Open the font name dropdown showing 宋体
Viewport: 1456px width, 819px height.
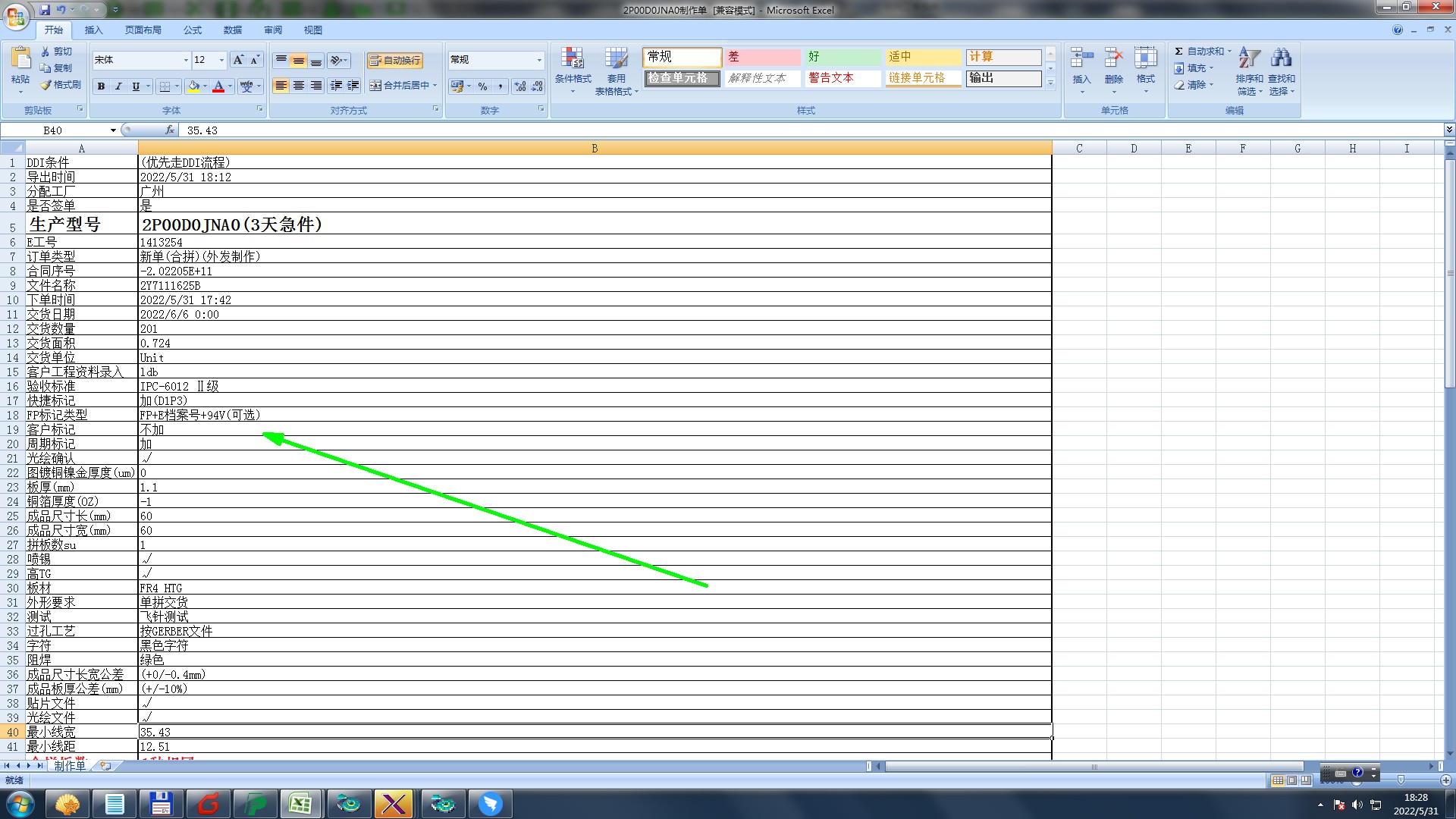[x=186, y=60]
